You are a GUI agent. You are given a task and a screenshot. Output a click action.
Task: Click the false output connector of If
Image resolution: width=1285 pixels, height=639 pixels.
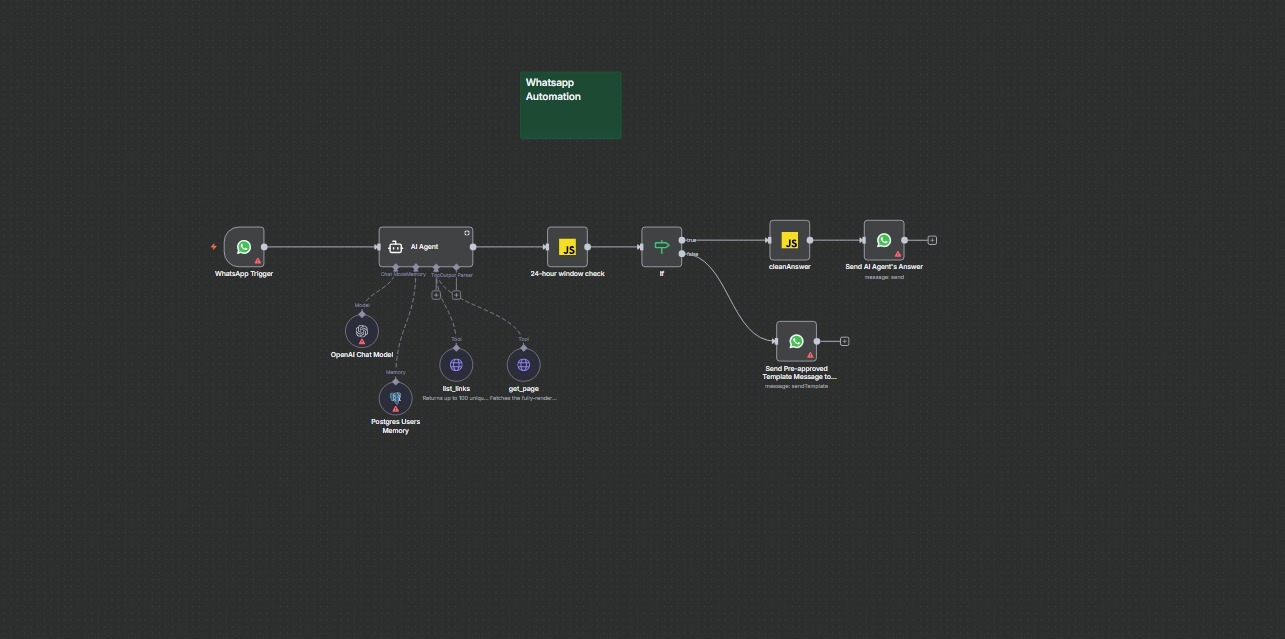pos(682,254)
